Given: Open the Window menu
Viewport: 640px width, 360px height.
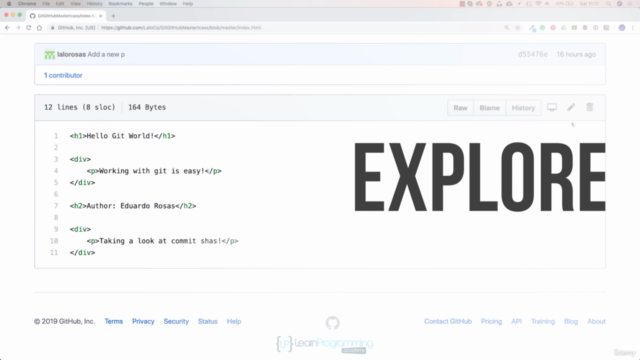Looking at the screenshot, I should point(168,4).
